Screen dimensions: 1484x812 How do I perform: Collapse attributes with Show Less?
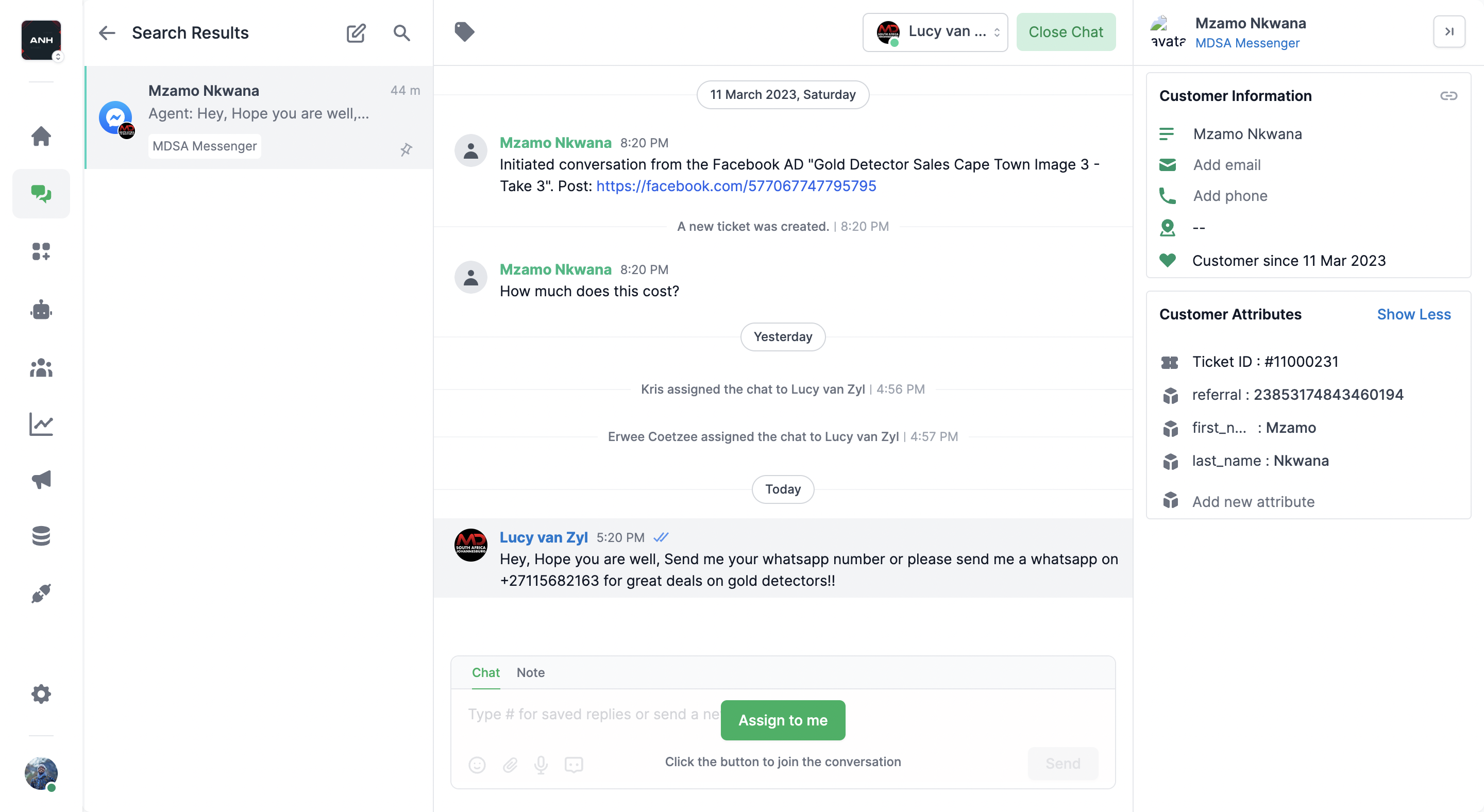pos(1413,314)
